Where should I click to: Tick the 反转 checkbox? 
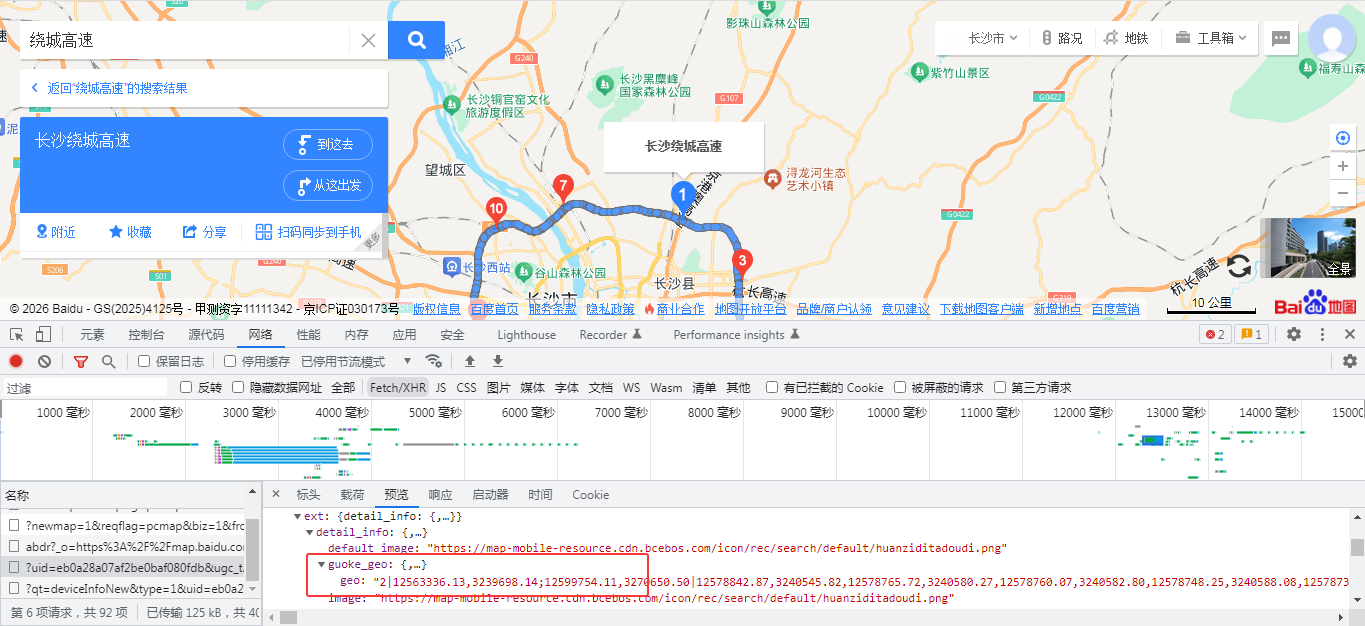[x=186, y=387]
